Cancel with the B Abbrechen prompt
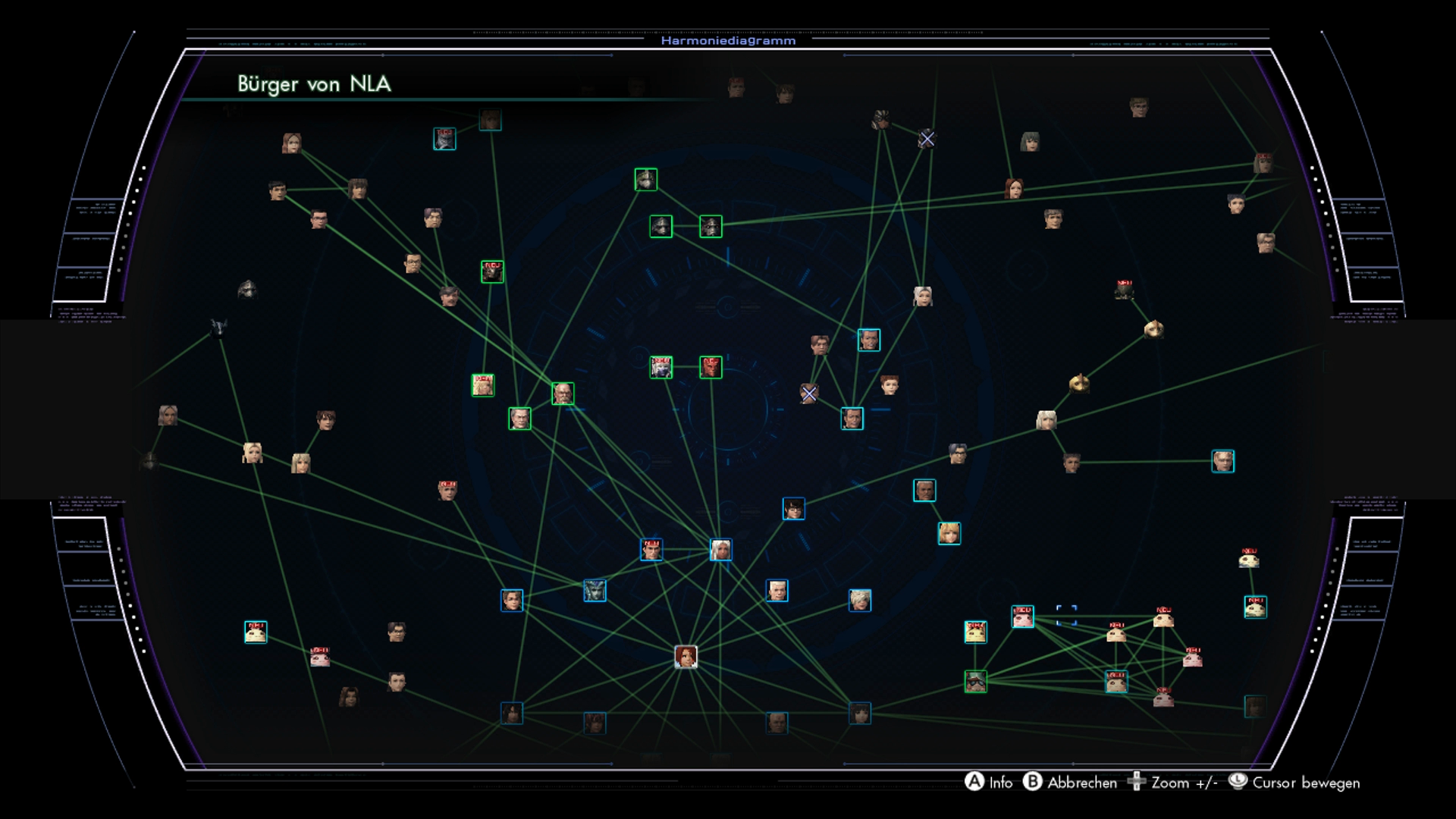 point(1070,782)
